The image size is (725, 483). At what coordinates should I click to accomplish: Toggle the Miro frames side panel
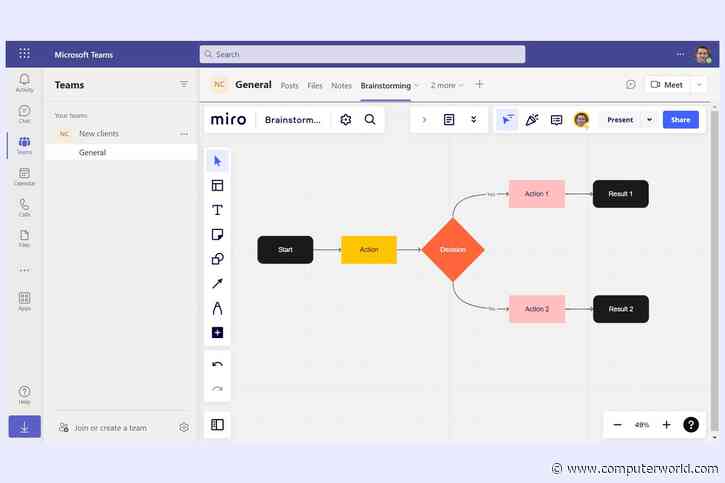click(217, 424)
